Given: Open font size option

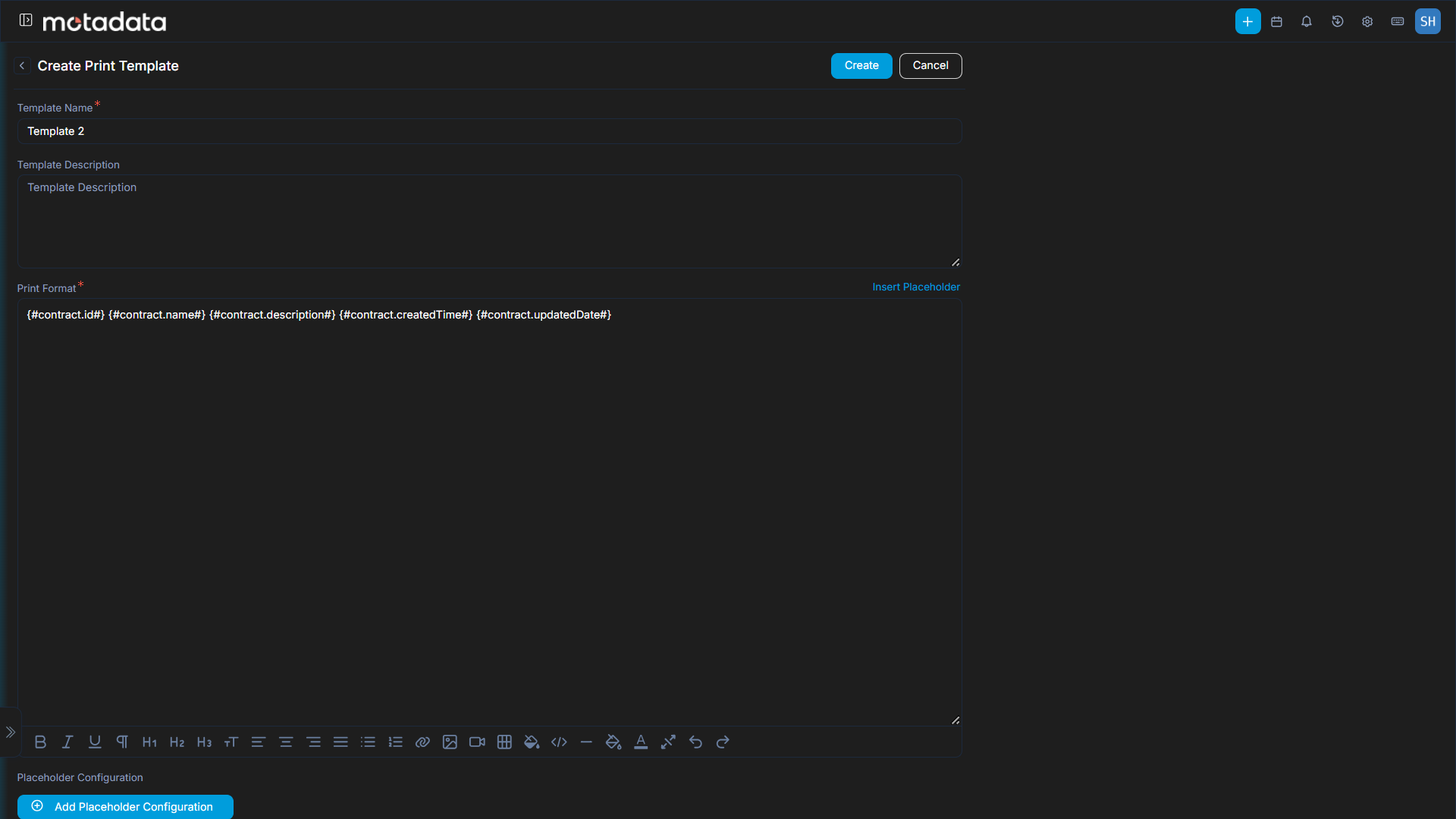Looking at the screenshot, I should [x=231, y=742].
